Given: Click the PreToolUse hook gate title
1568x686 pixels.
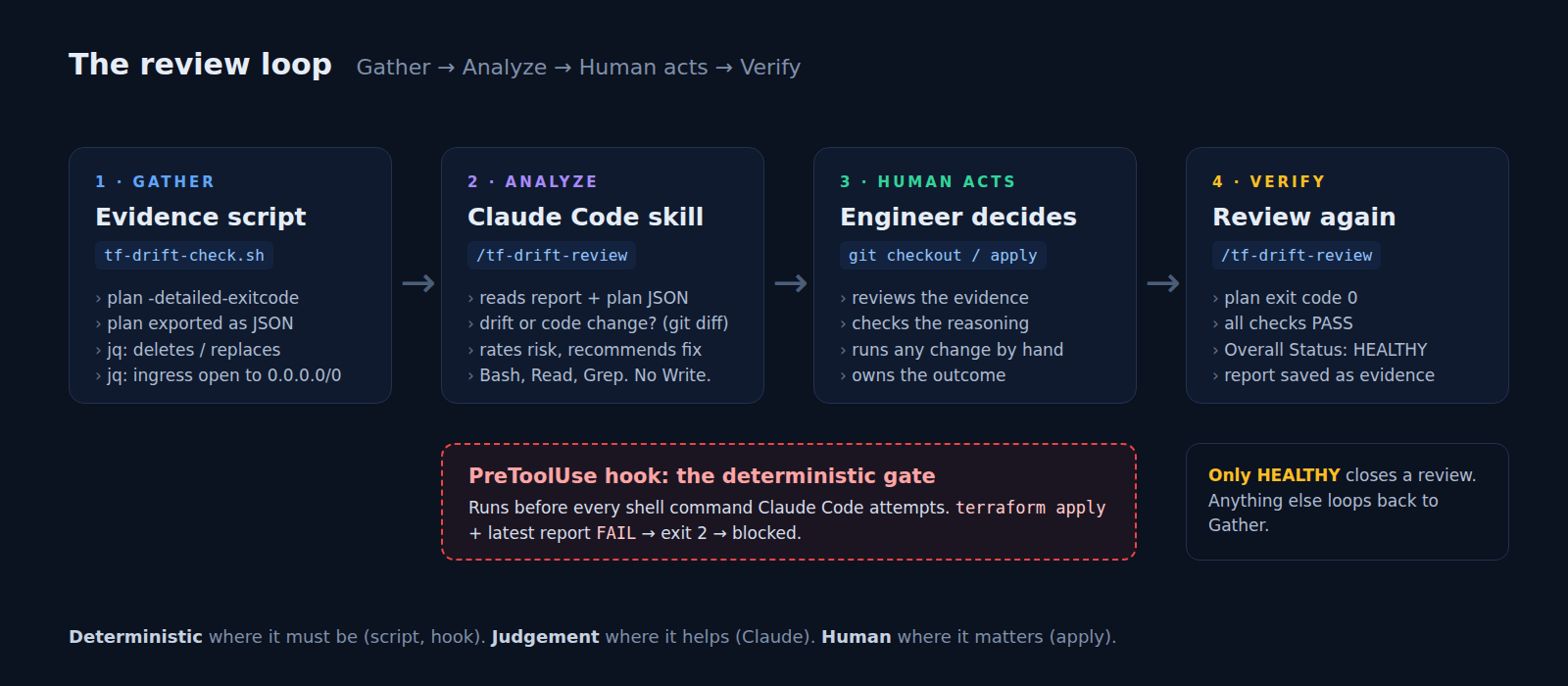Looking at the screenshot, I should [x=702, y=475].
